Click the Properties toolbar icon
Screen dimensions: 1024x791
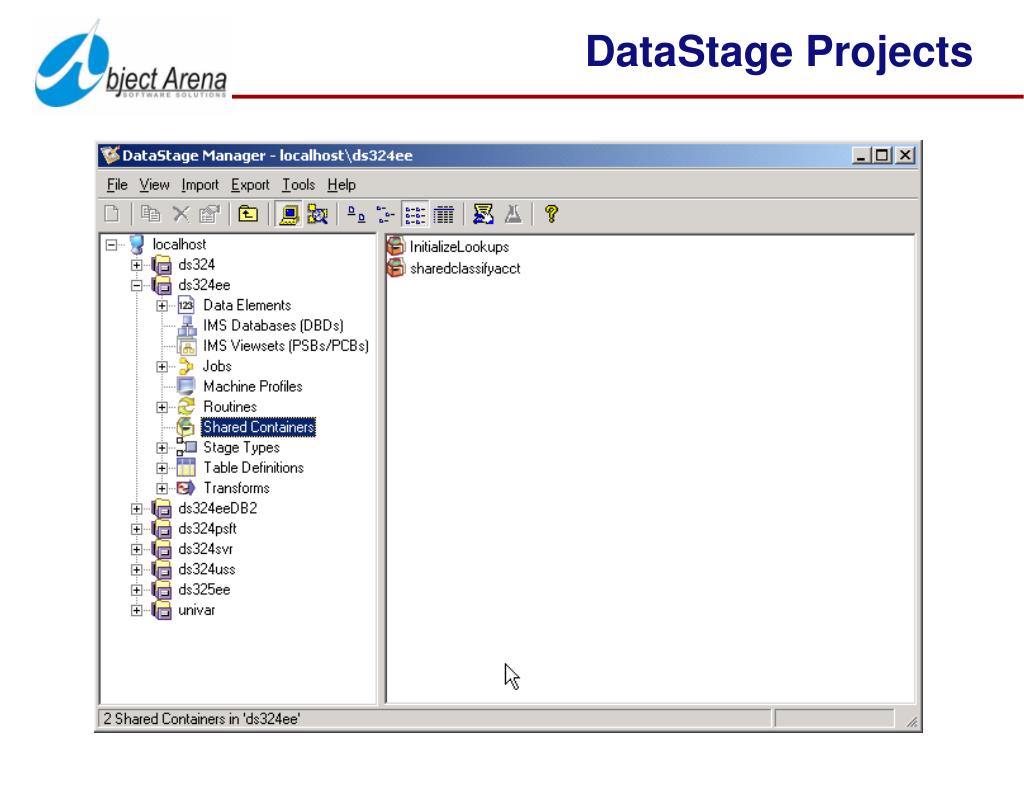[x=210, y=214]
